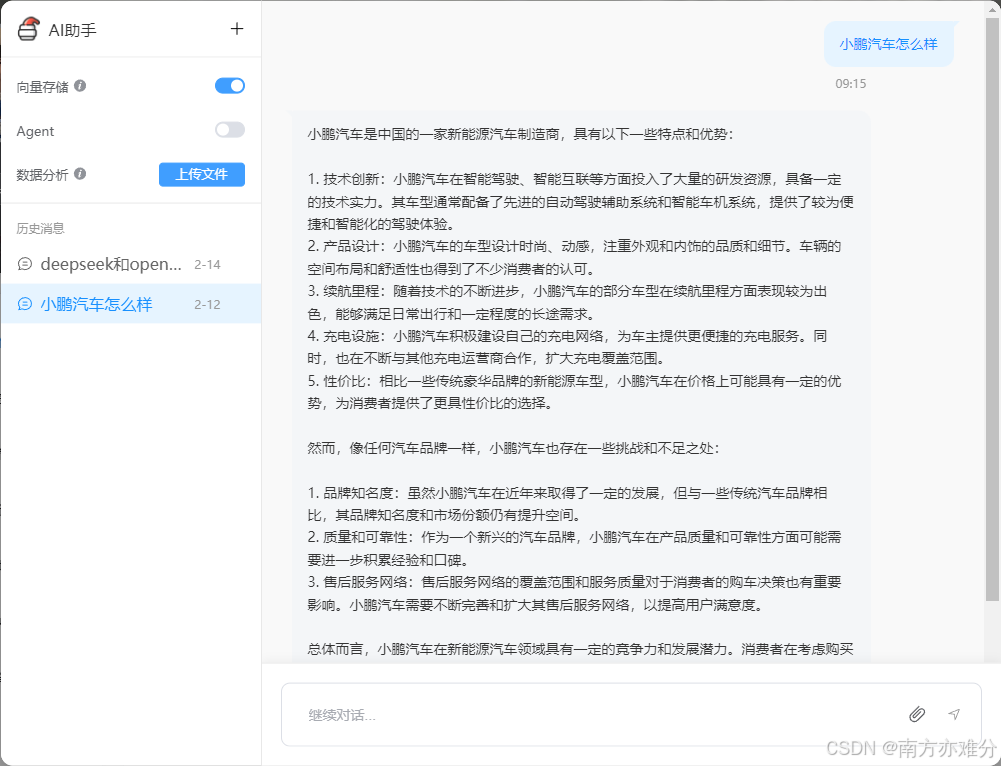Focus the 继续对话 message input field

click(631, 715)
